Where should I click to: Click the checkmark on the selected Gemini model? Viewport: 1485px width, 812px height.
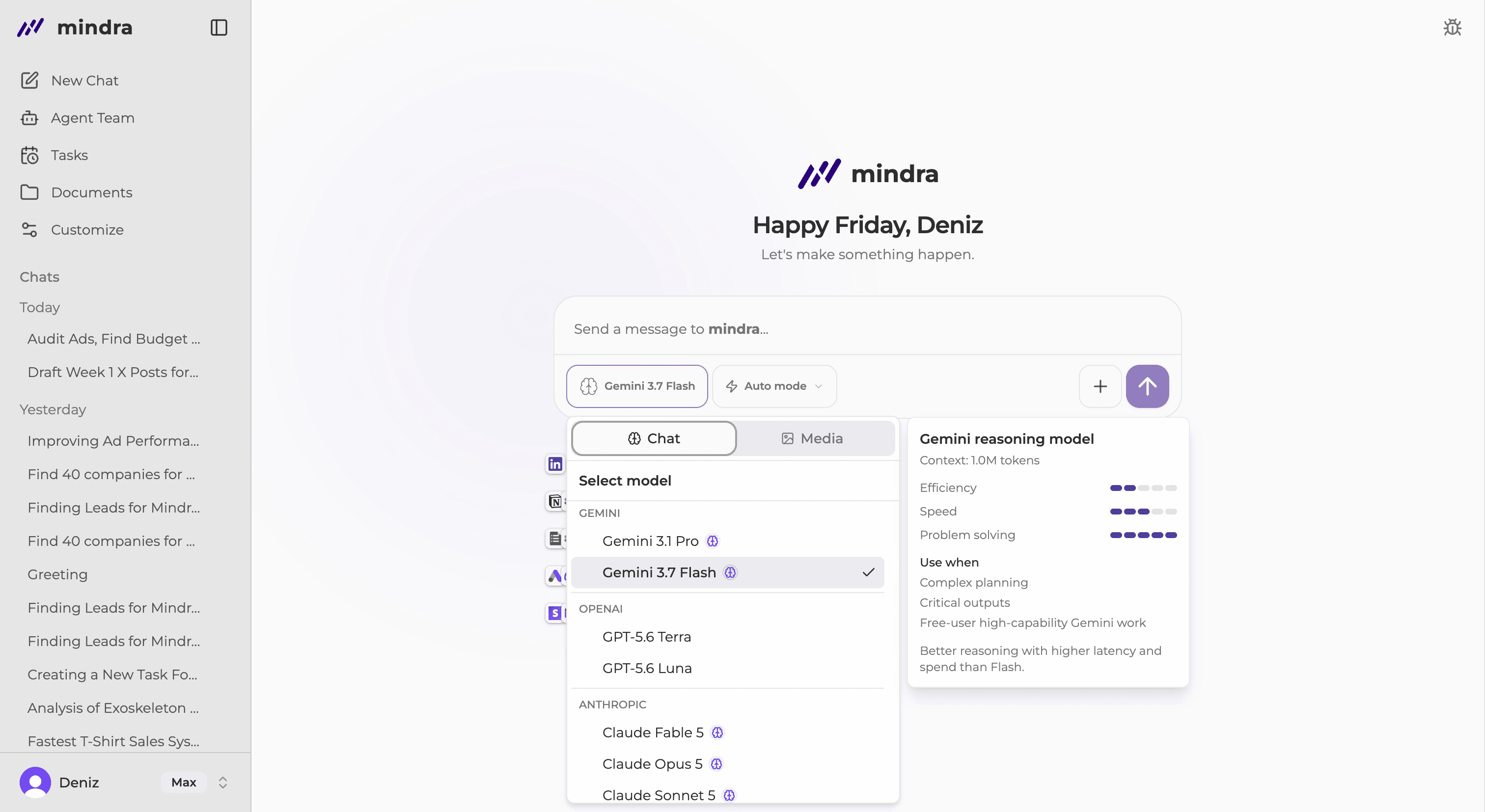[x=868, y=572]
